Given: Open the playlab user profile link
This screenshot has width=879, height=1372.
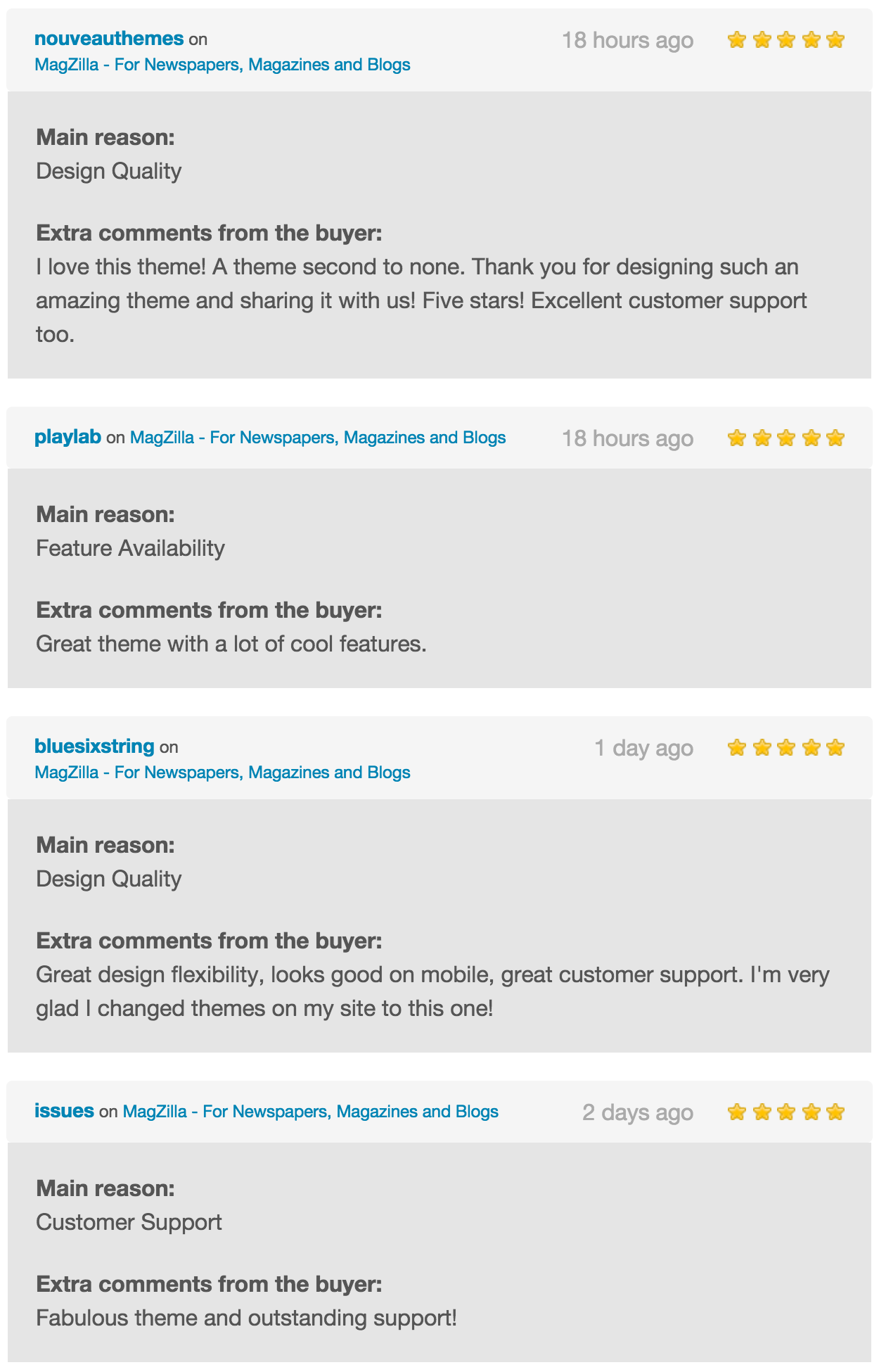Looking at the screenshot, I should click(68, 437).
